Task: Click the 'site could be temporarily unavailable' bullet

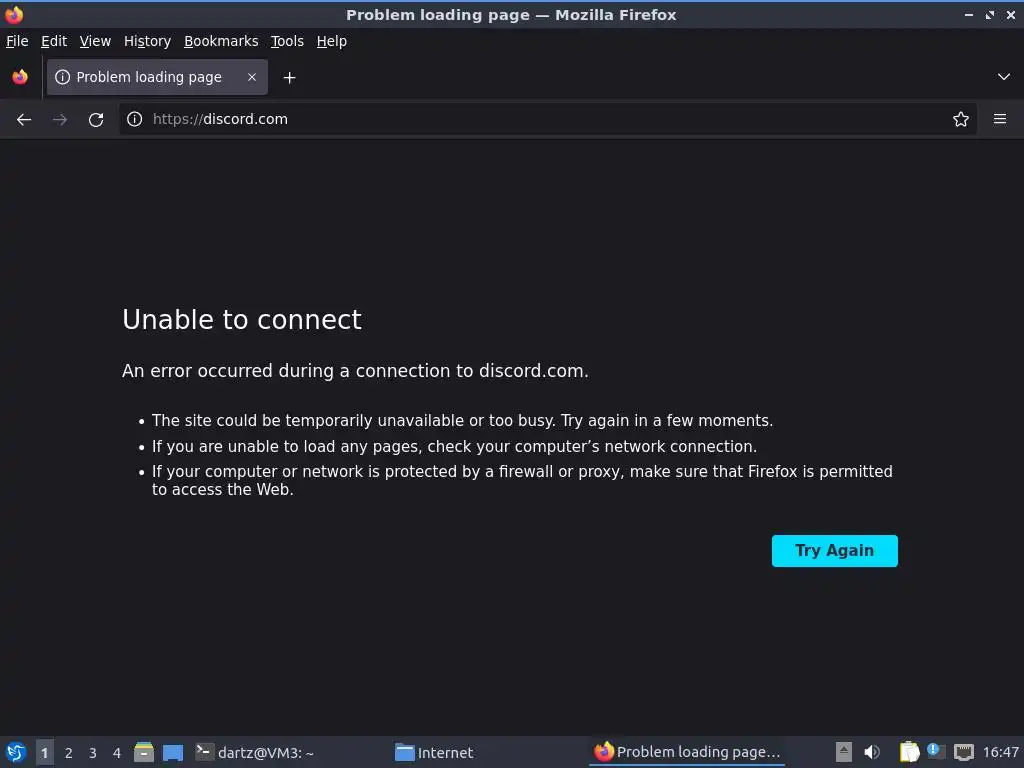Action: (462, 421)
